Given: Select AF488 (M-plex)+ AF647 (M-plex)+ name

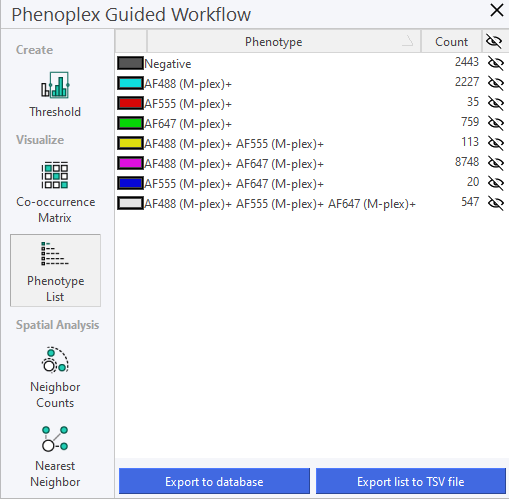Looking at the screenshot, I should point(234,164).
